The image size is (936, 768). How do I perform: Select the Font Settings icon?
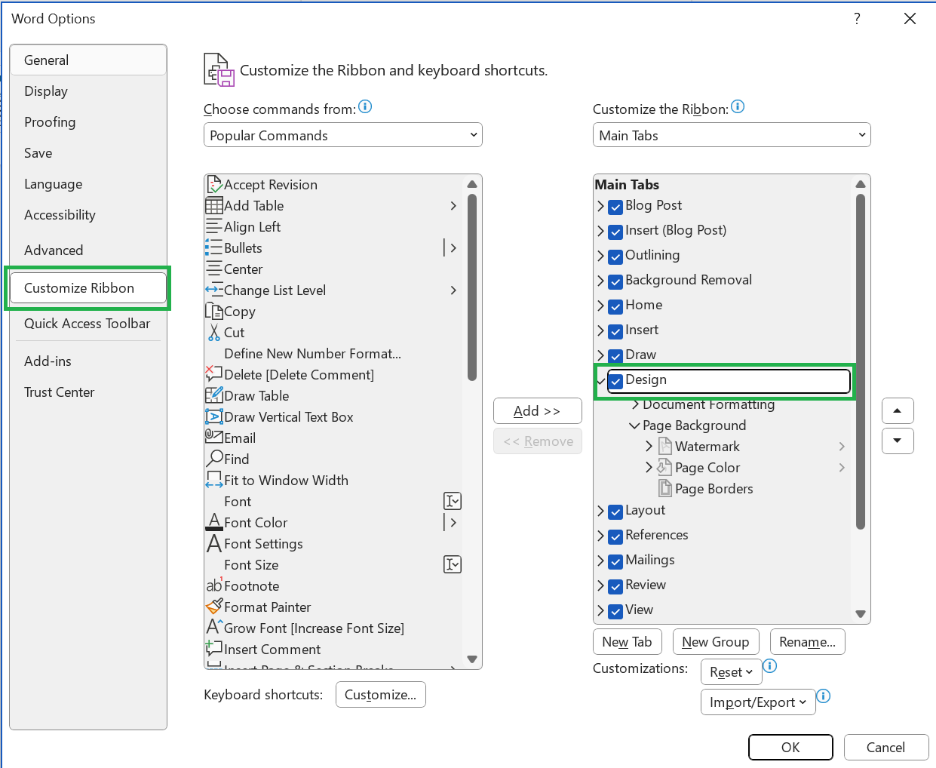coord(214,544)
